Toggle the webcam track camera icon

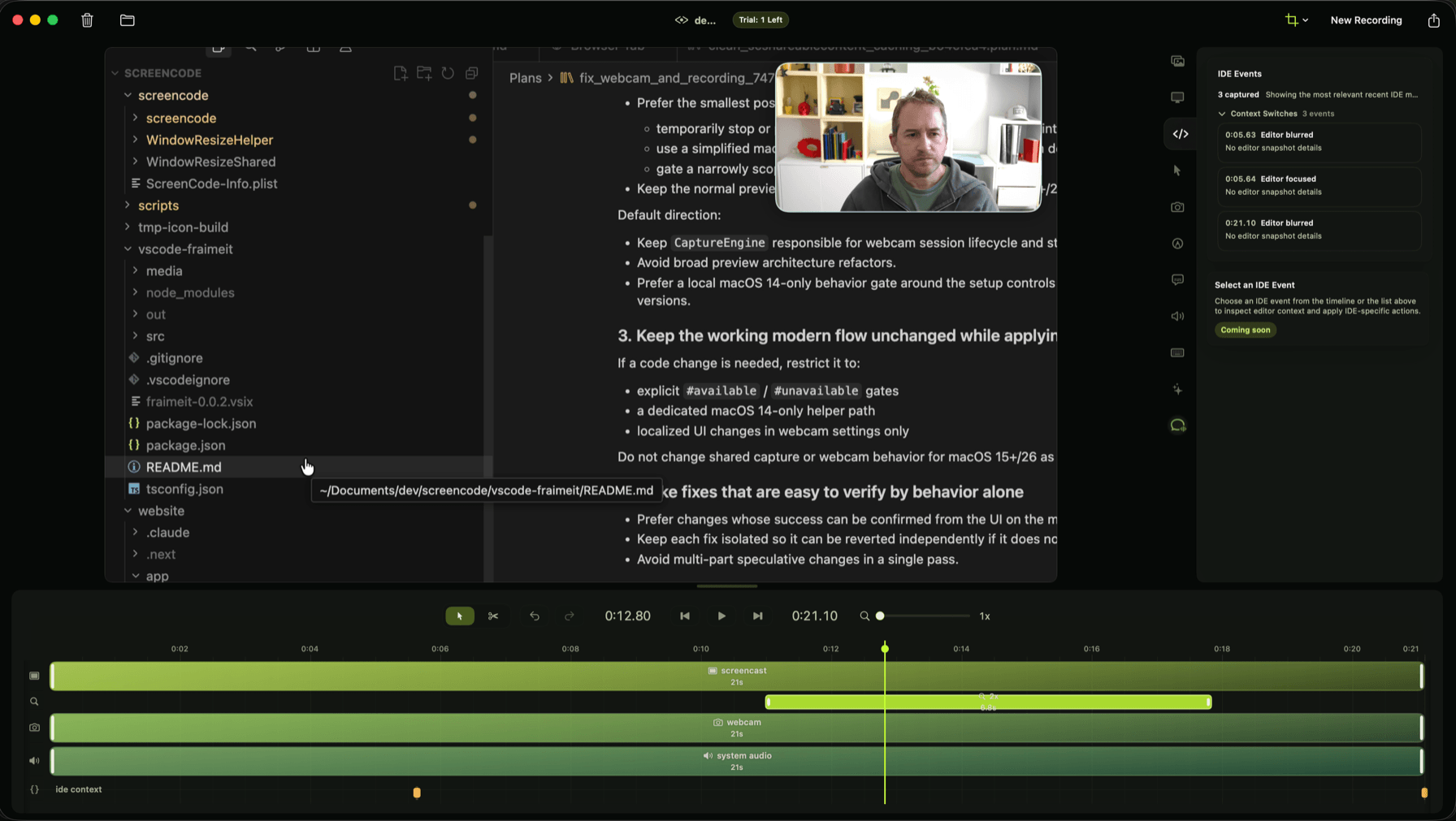pyautogui.click(x=34, y=728)
